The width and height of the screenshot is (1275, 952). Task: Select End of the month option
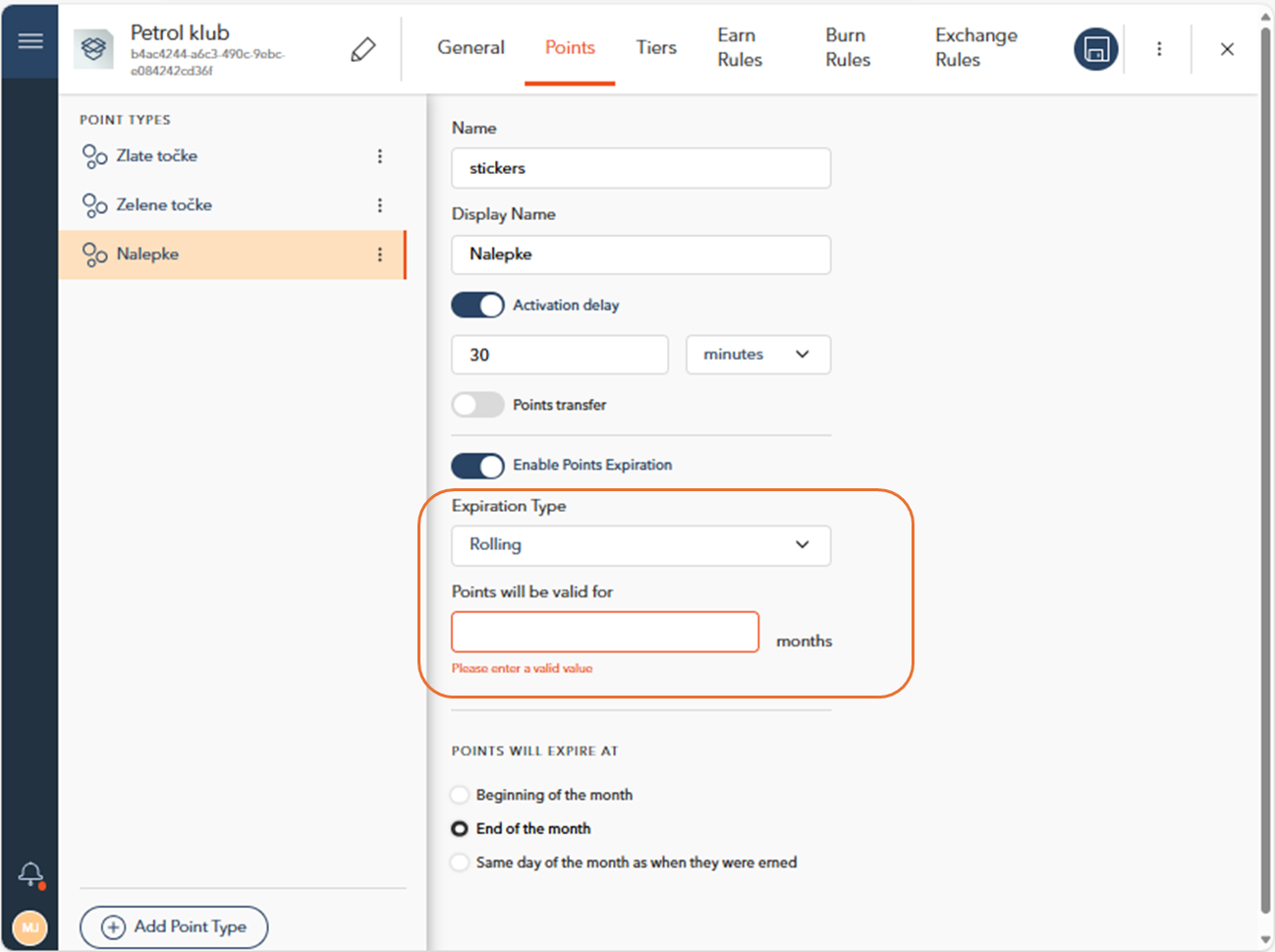coord(459,829)
